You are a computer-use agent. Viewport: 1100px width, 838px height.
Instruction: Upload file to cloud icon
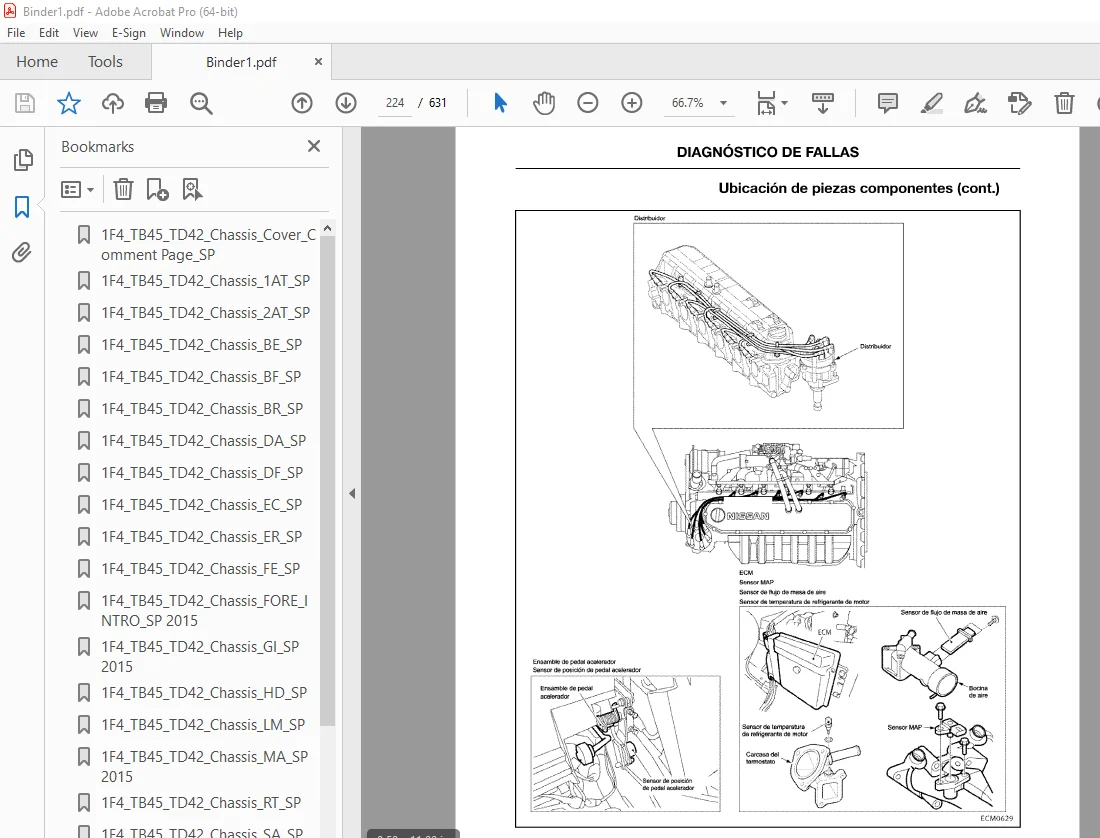[x=112, y=103]
